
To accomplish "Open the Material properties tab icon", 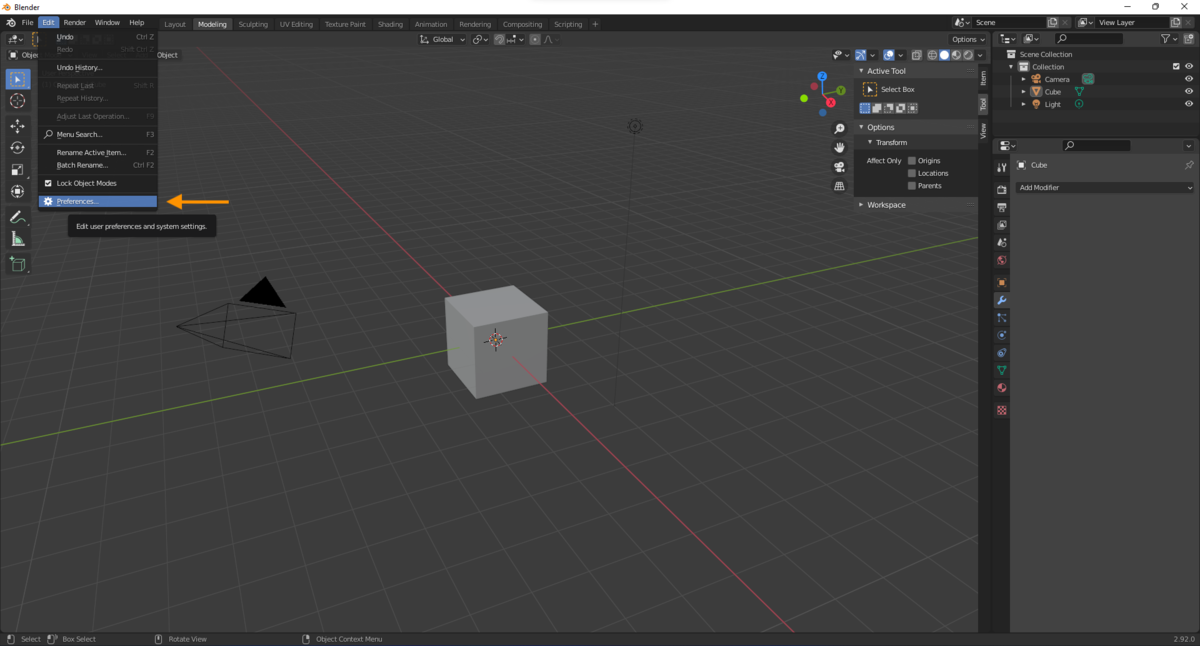I will [1001, 388].
